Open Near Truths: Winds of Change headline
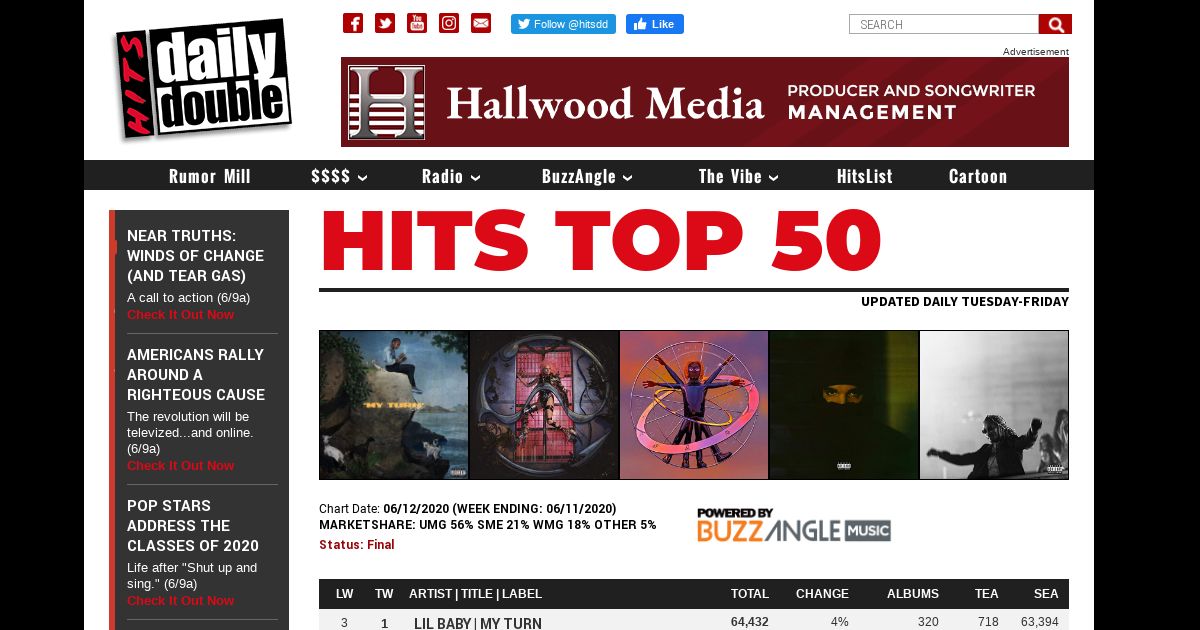The width and height of the screenshot is (1200, 630). 196,256
